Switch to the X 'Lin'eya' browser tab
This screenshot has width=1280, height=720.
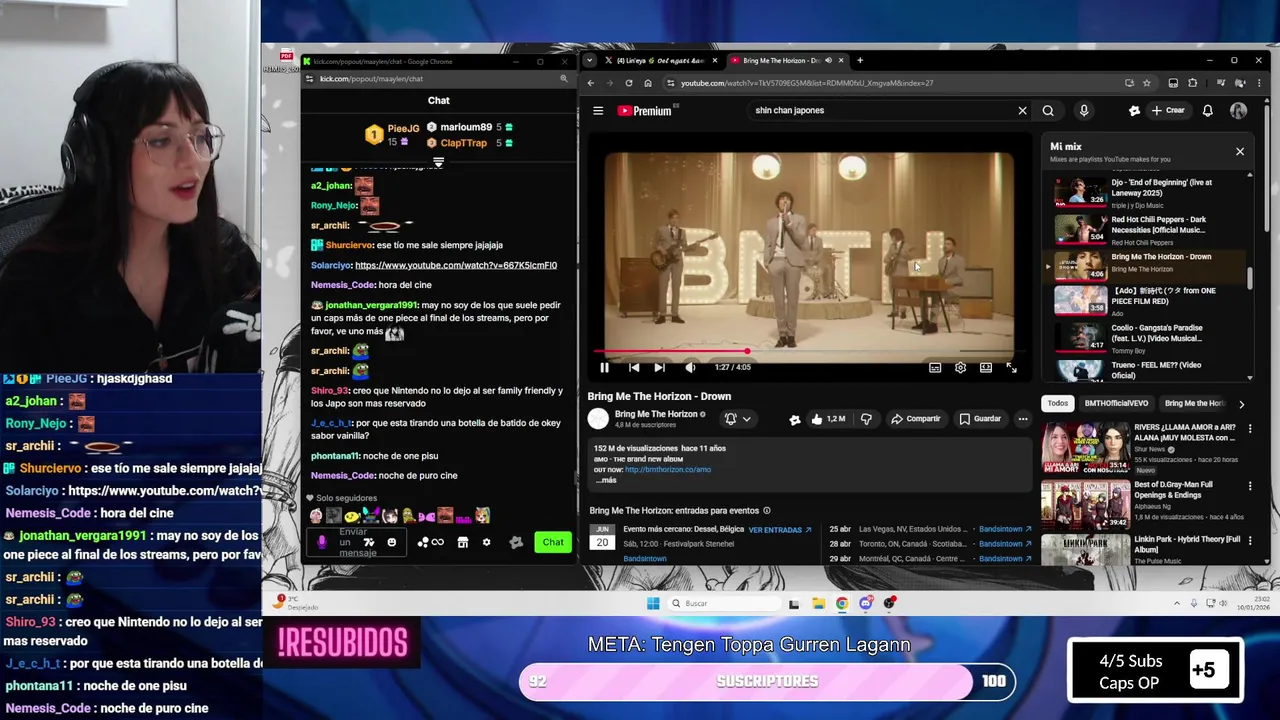click(660, 60)
